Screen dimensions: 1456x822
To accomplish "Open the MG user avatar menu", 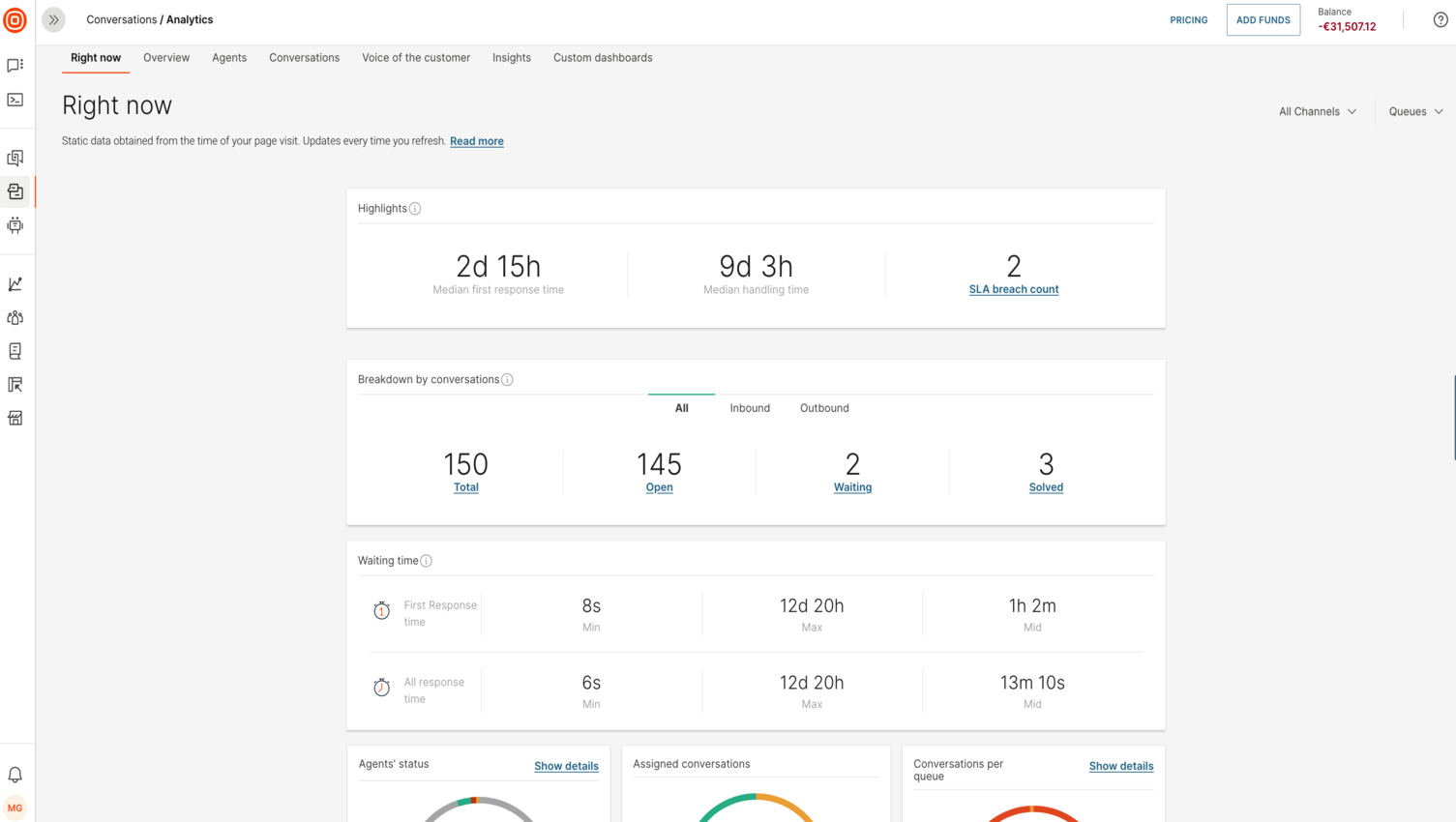I will [x=15, y=807].
